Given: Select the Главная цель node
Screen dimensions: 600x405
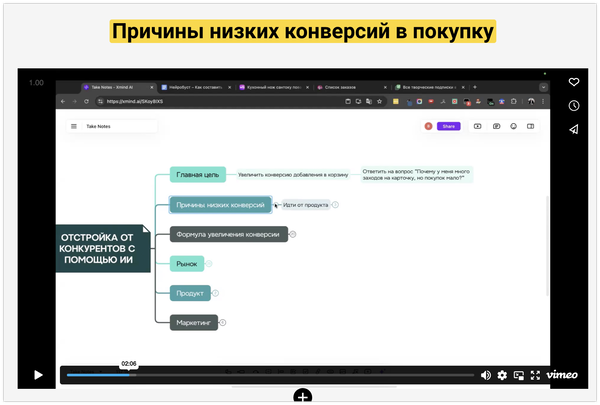Looking at the screenshot, I should [197, 174].
